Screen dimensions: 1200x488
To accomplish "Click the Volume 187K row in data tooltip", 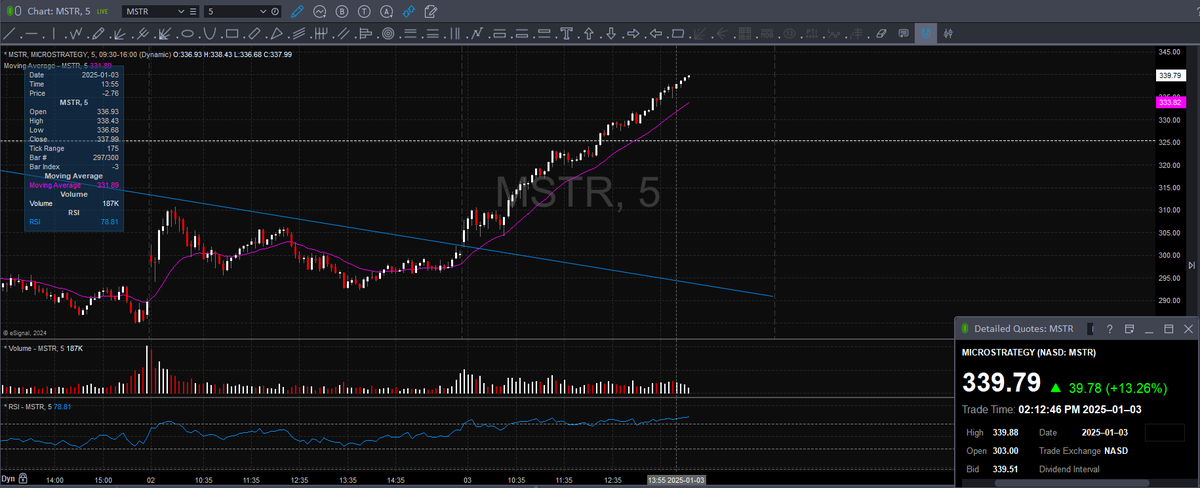I will click(74, 203).
